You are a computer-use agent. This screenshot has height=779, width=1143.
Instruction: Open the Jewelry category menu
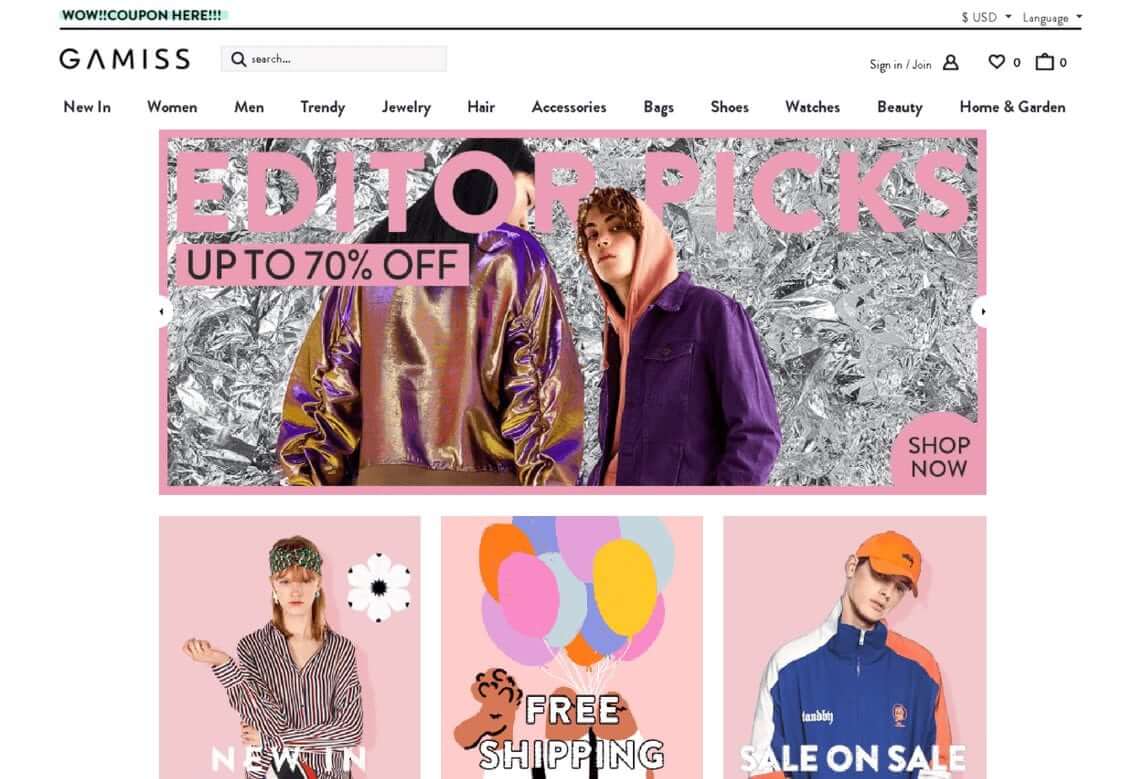[x=406, y=107]
